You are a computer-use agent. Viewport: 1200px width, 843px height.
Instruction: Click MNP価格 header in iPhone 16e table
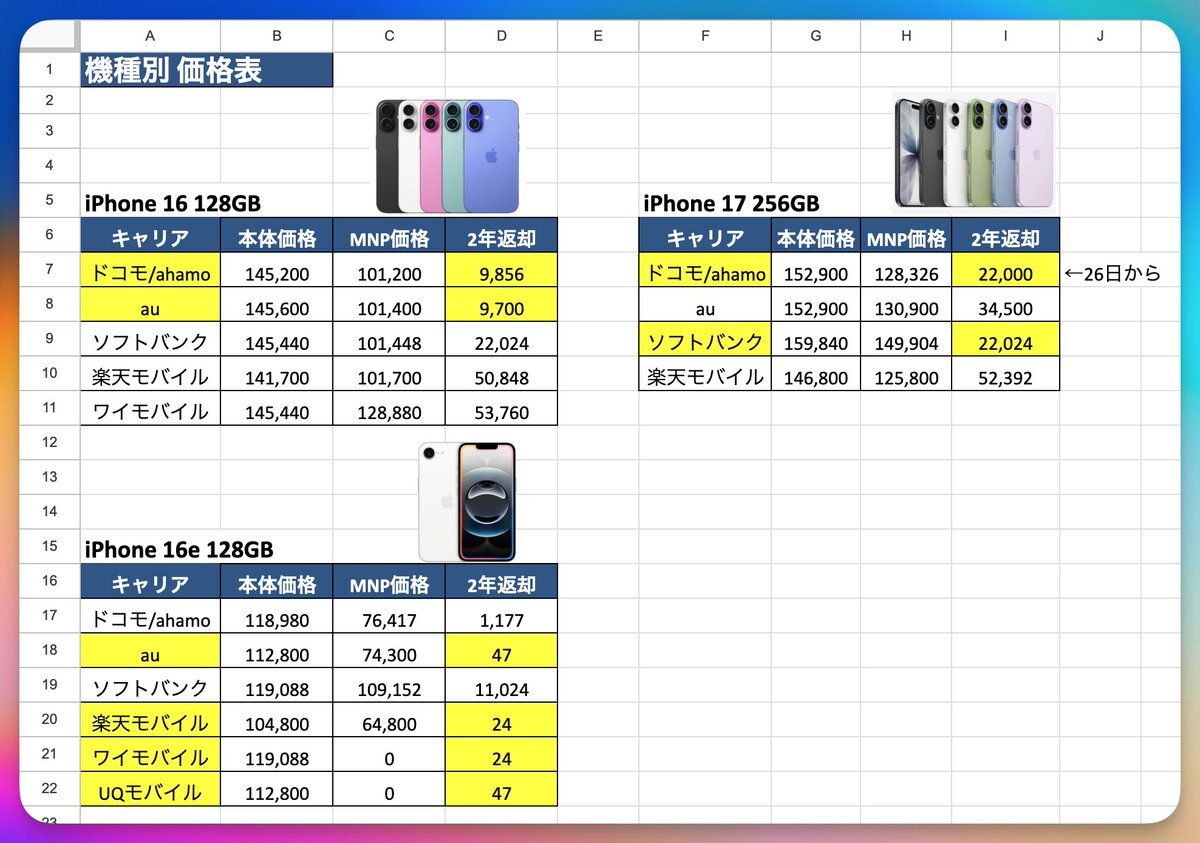point(389,582)
